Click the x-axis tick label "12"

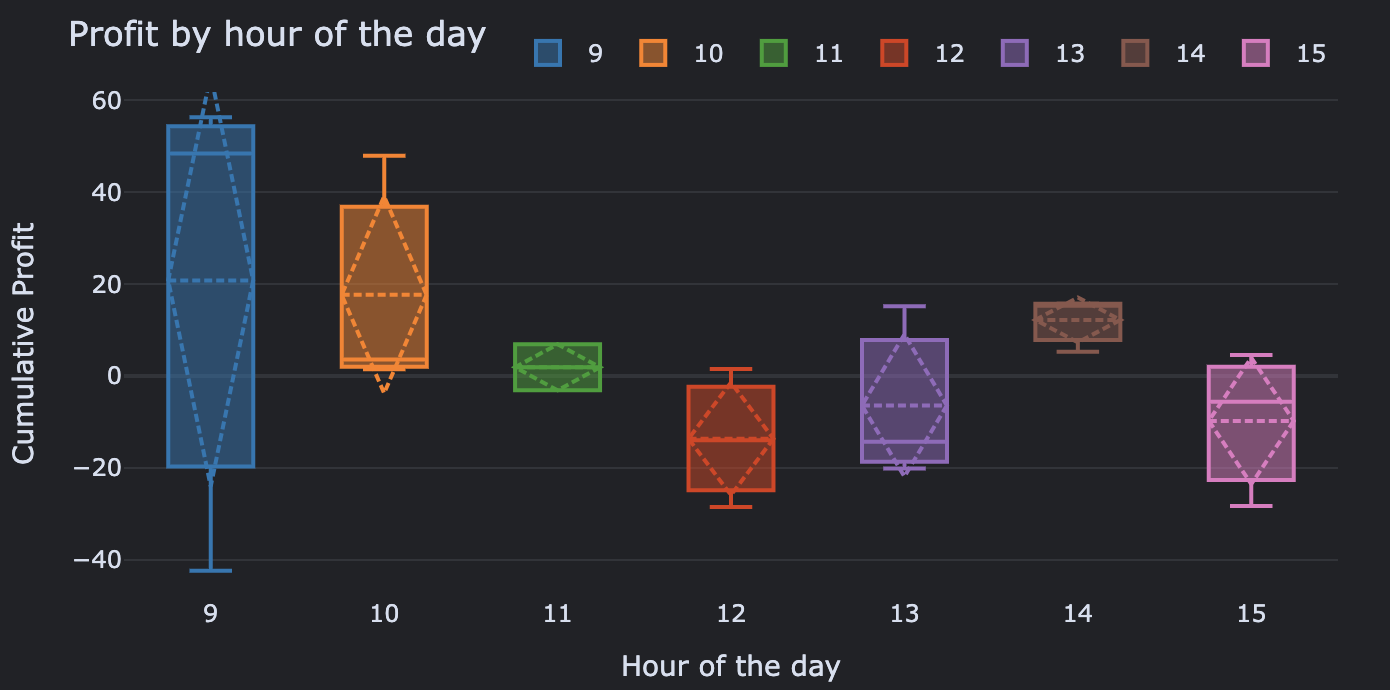pos(731,614)
